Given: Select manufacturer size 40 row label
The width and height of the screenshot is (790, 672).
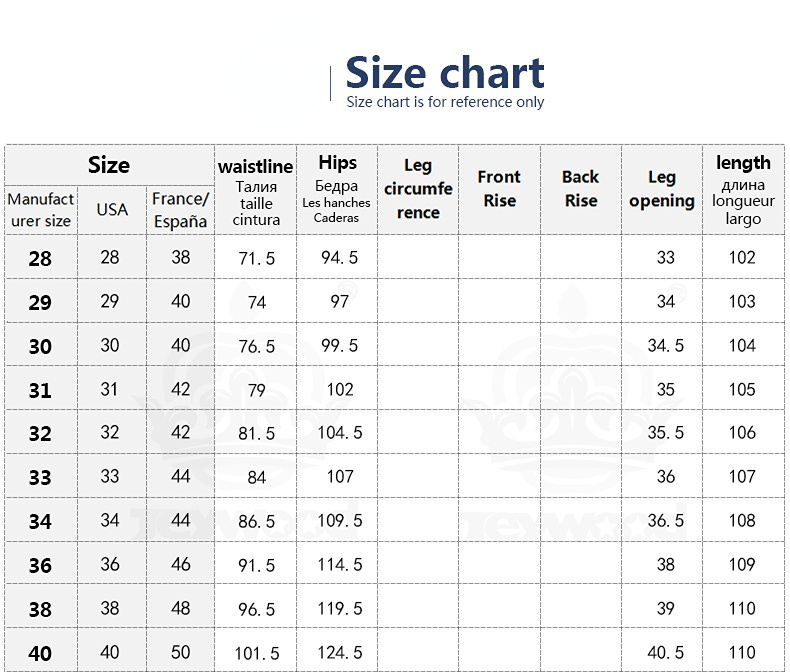Looking at the screenshot, I should 40,654.
